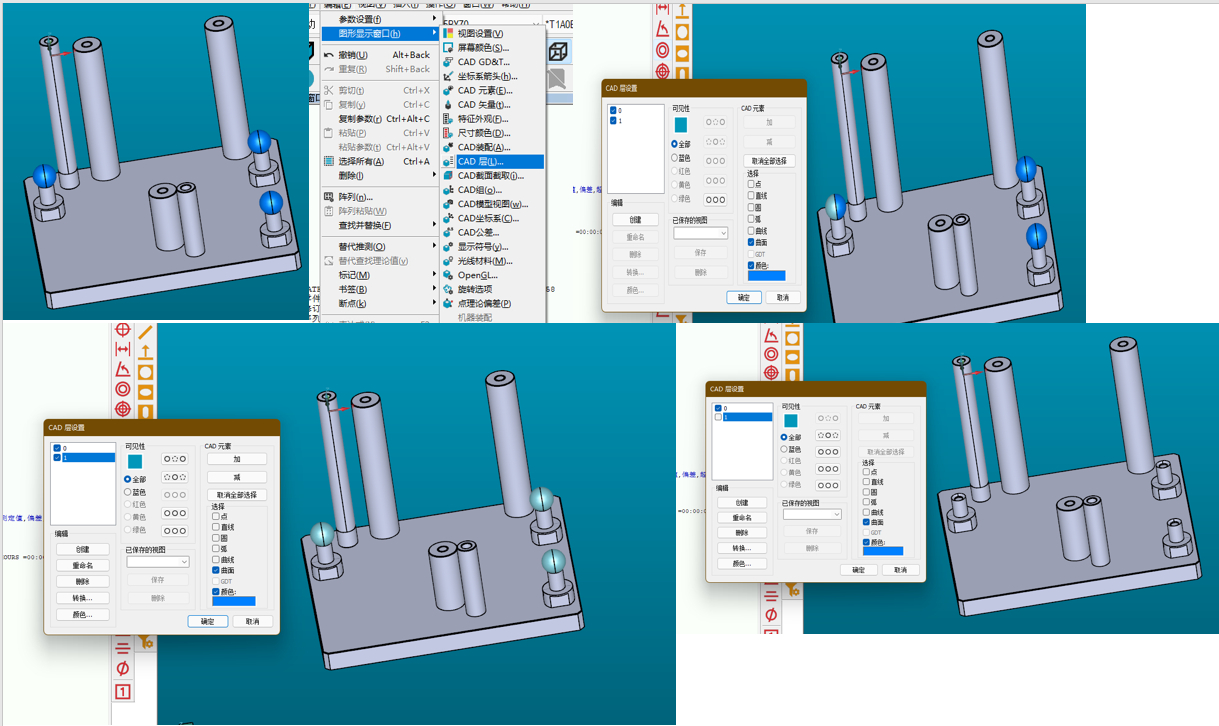Re-check the unchecked layer 1 checkbox
Screen dimensions: 1219x726
tap(718, 417)
